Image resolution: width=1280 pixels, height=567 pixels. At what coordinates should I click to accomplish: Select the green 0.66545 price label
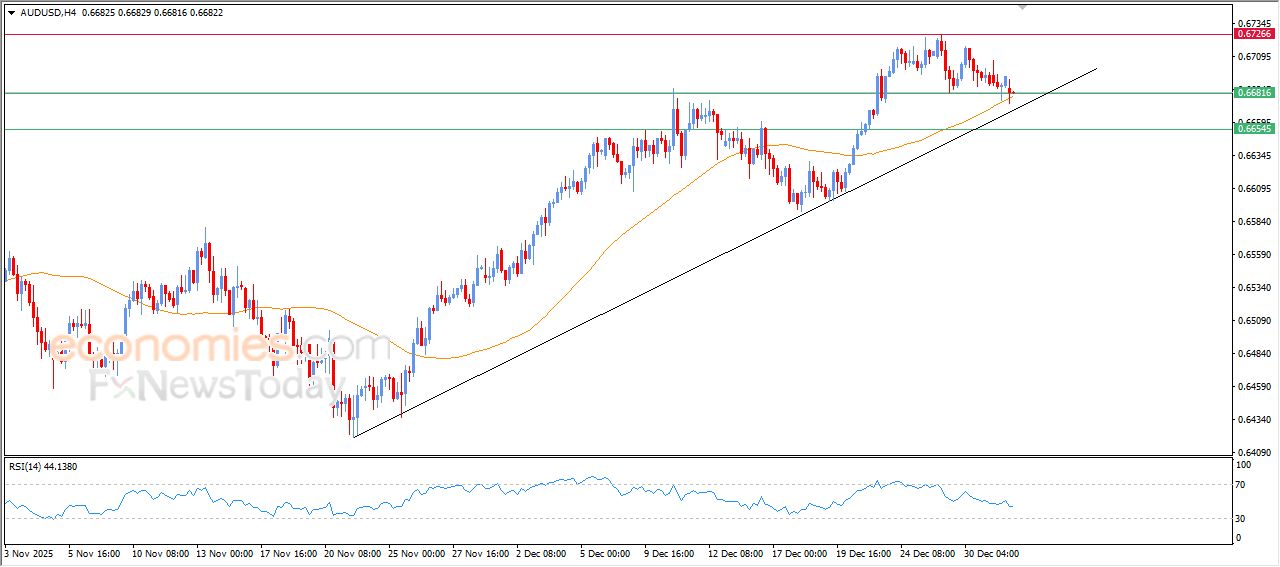click(1254, 129)
